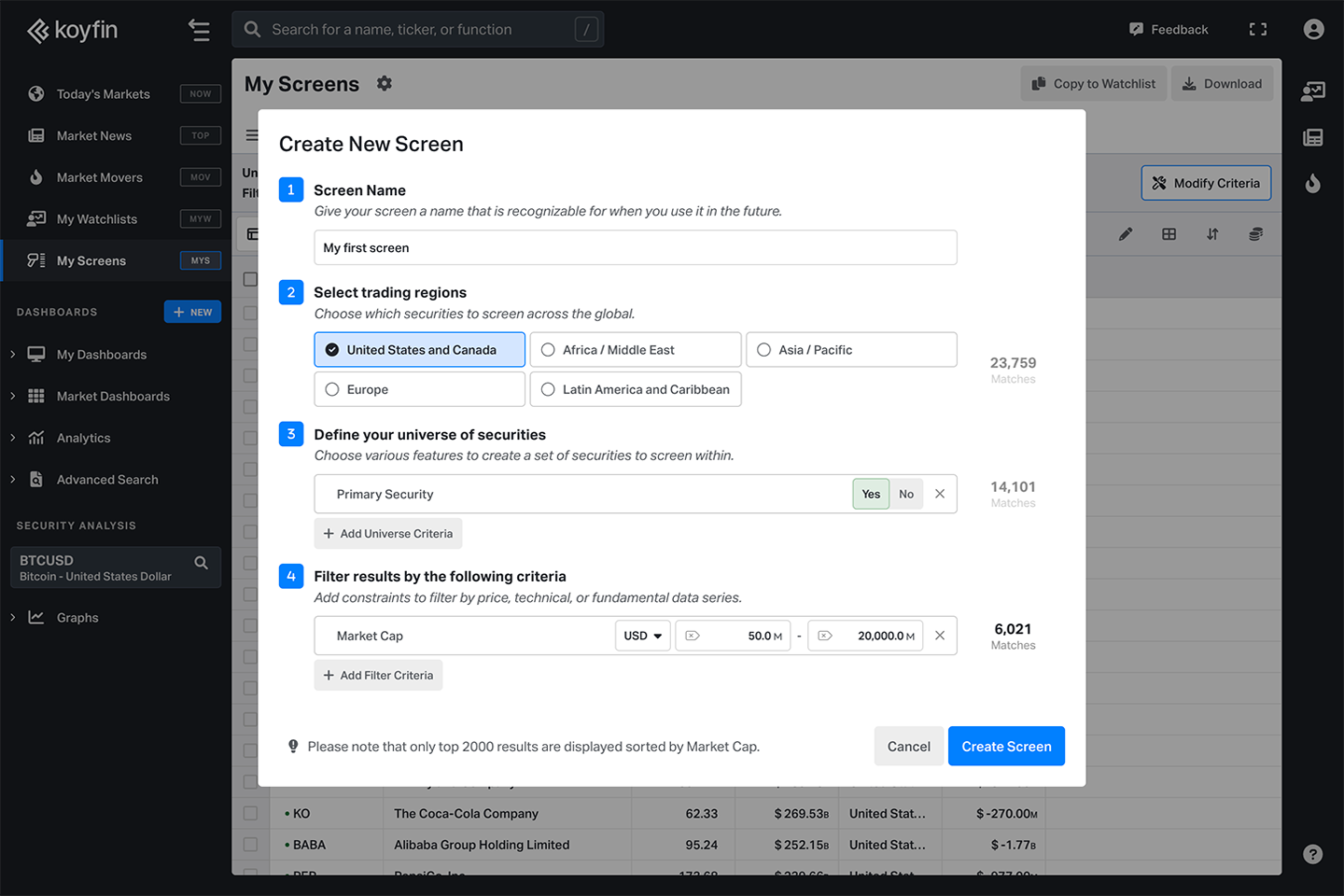
Task: Expand the Analytics section
Action: (84, 437)
